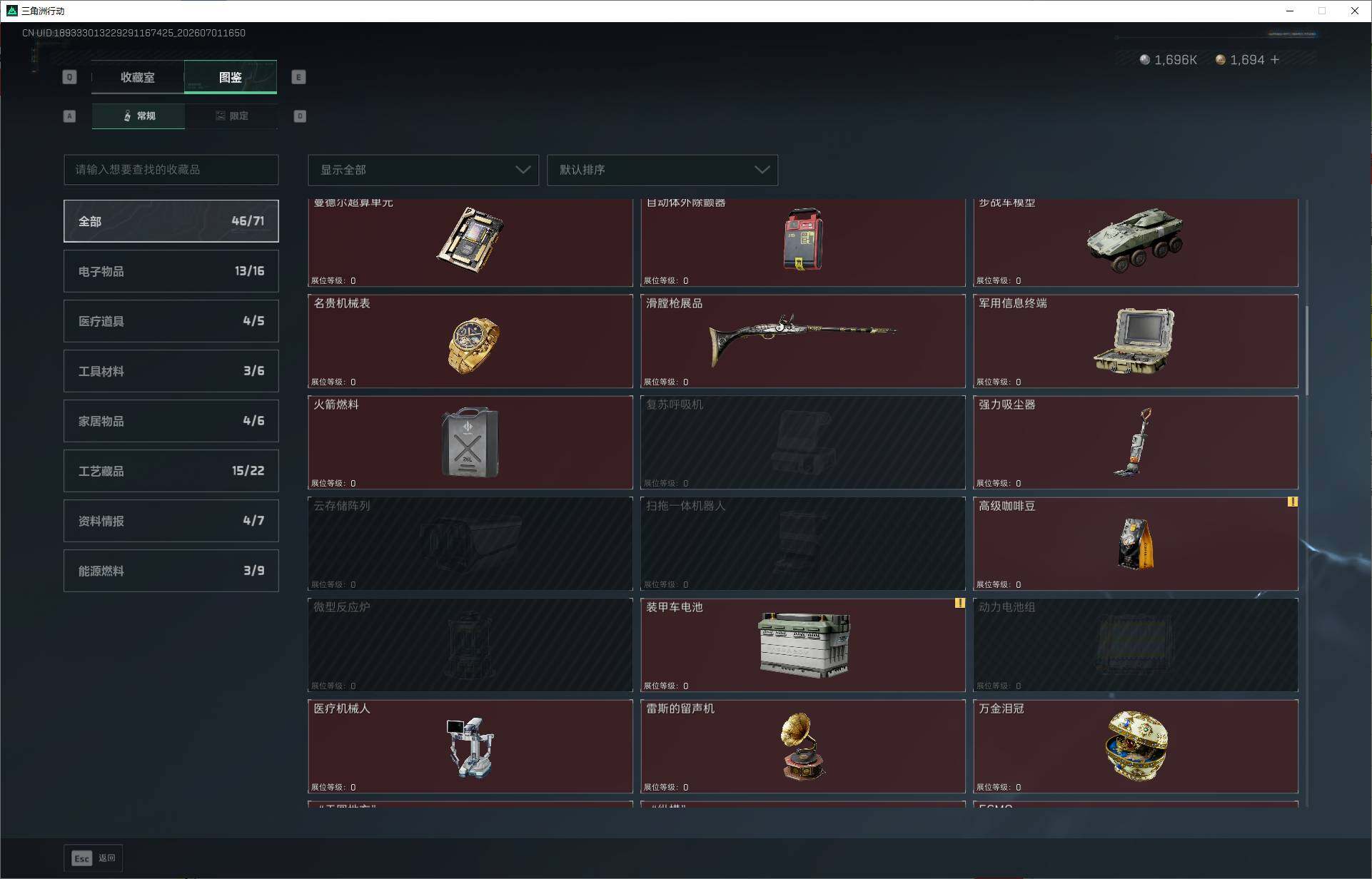Filter by 资料情报 category

pos(171,521)
